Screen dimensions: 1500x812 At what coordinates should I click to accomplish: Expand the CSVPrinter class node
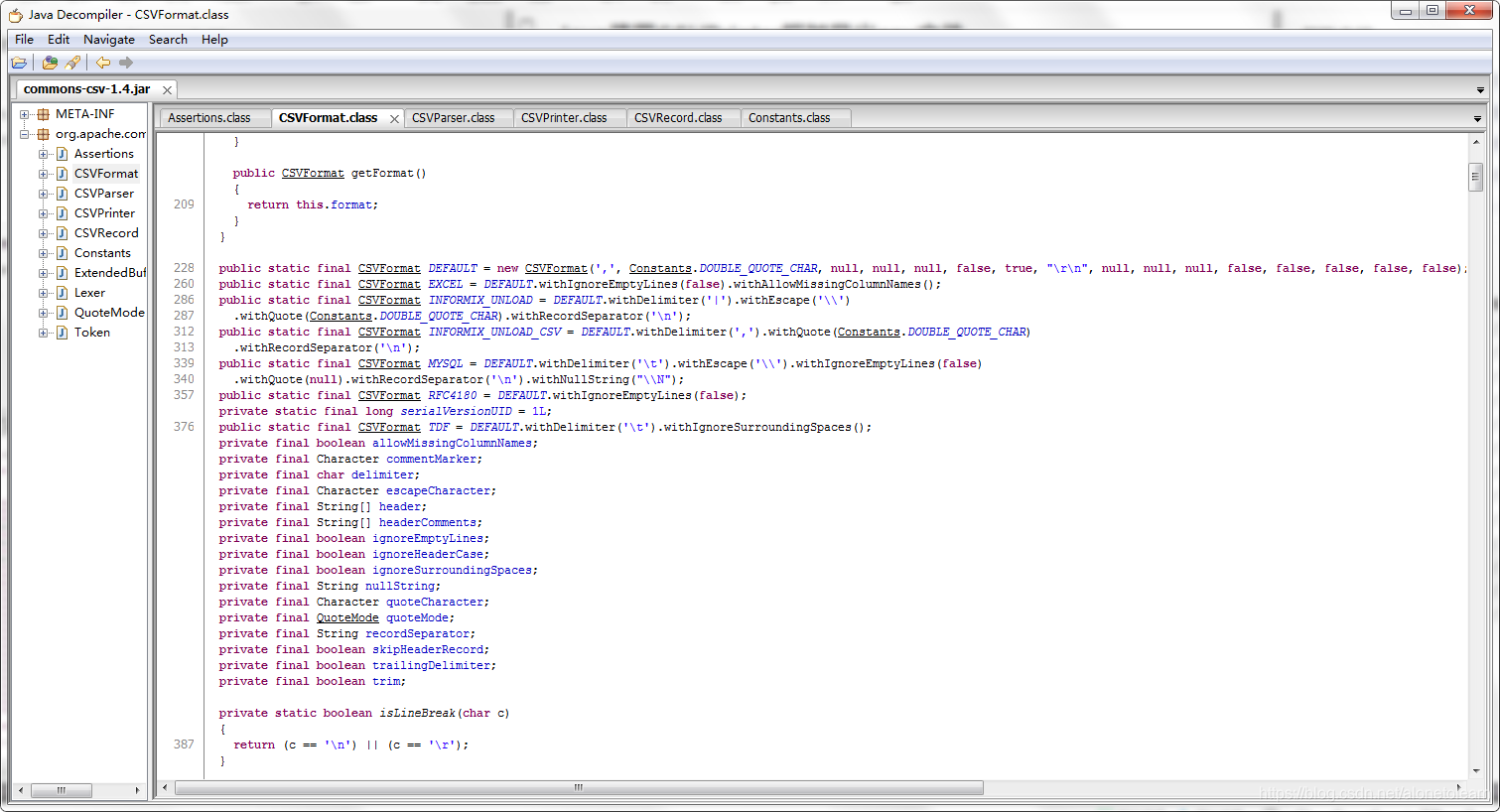click(43, 213)
